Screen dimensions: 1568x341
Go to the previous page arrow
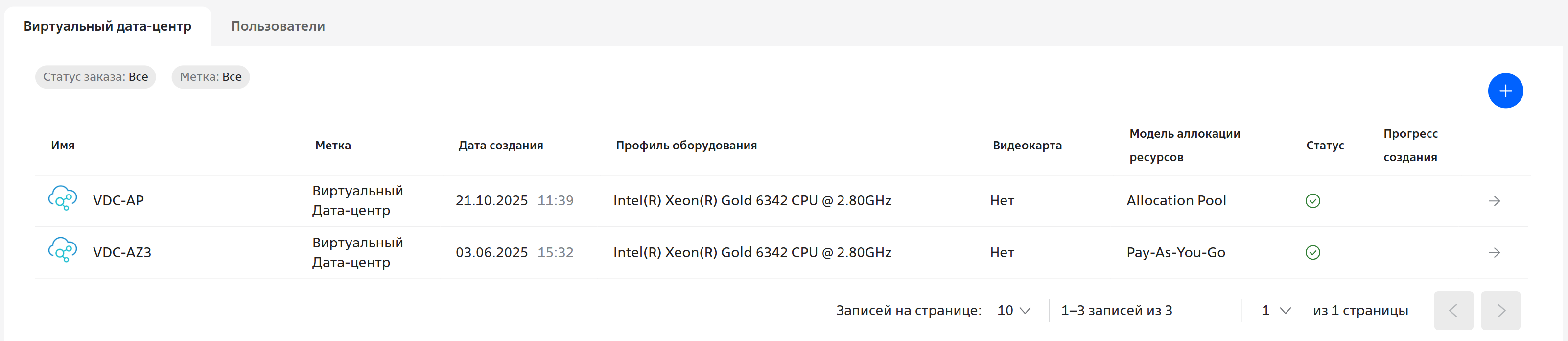[1453, 311]
